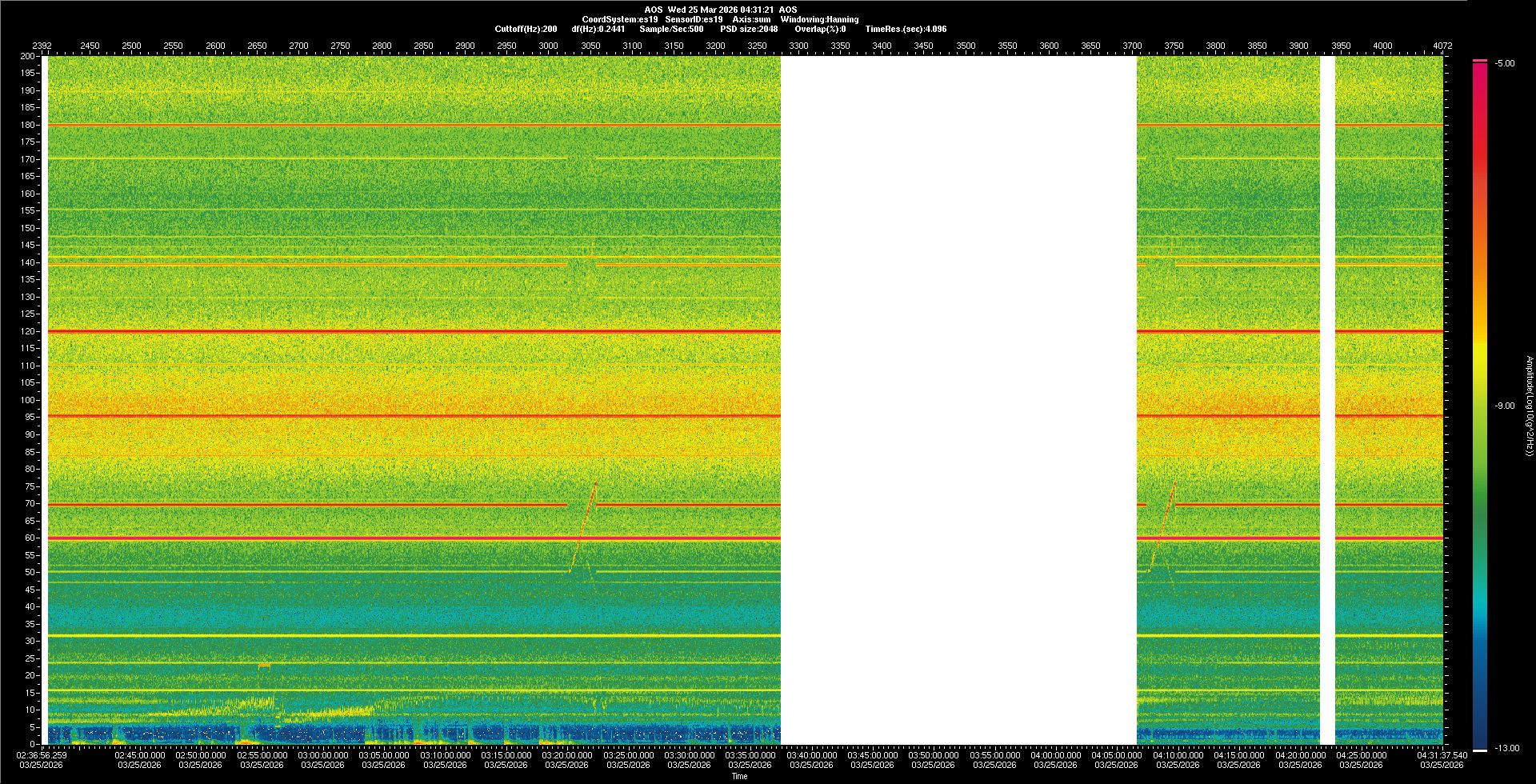This screenshot has height=784, width=1536.
Task: Click the red 120 Hz spectral line
Action: click(400, 331)
